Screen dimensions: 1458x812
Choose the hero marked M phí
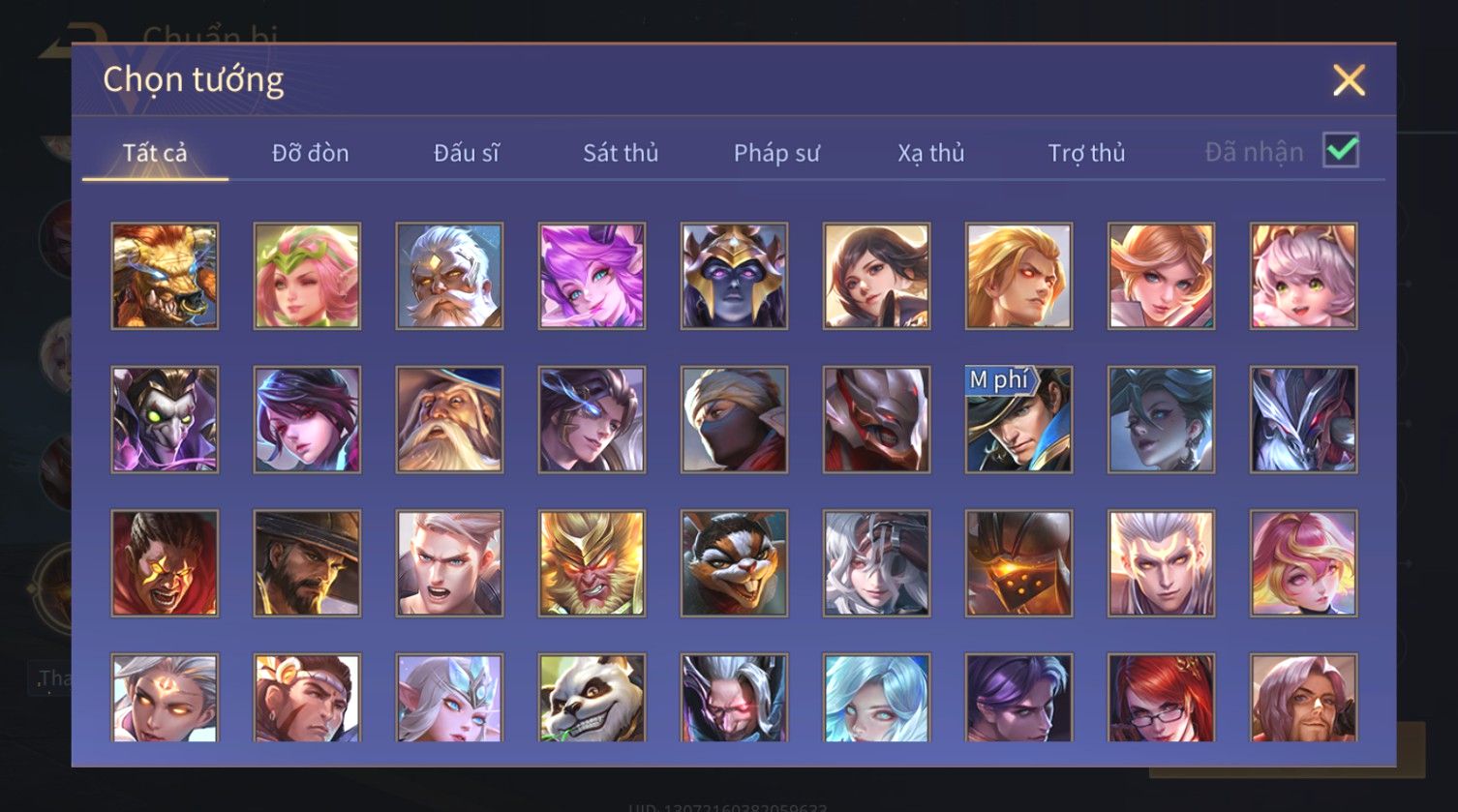[1018, 419]
